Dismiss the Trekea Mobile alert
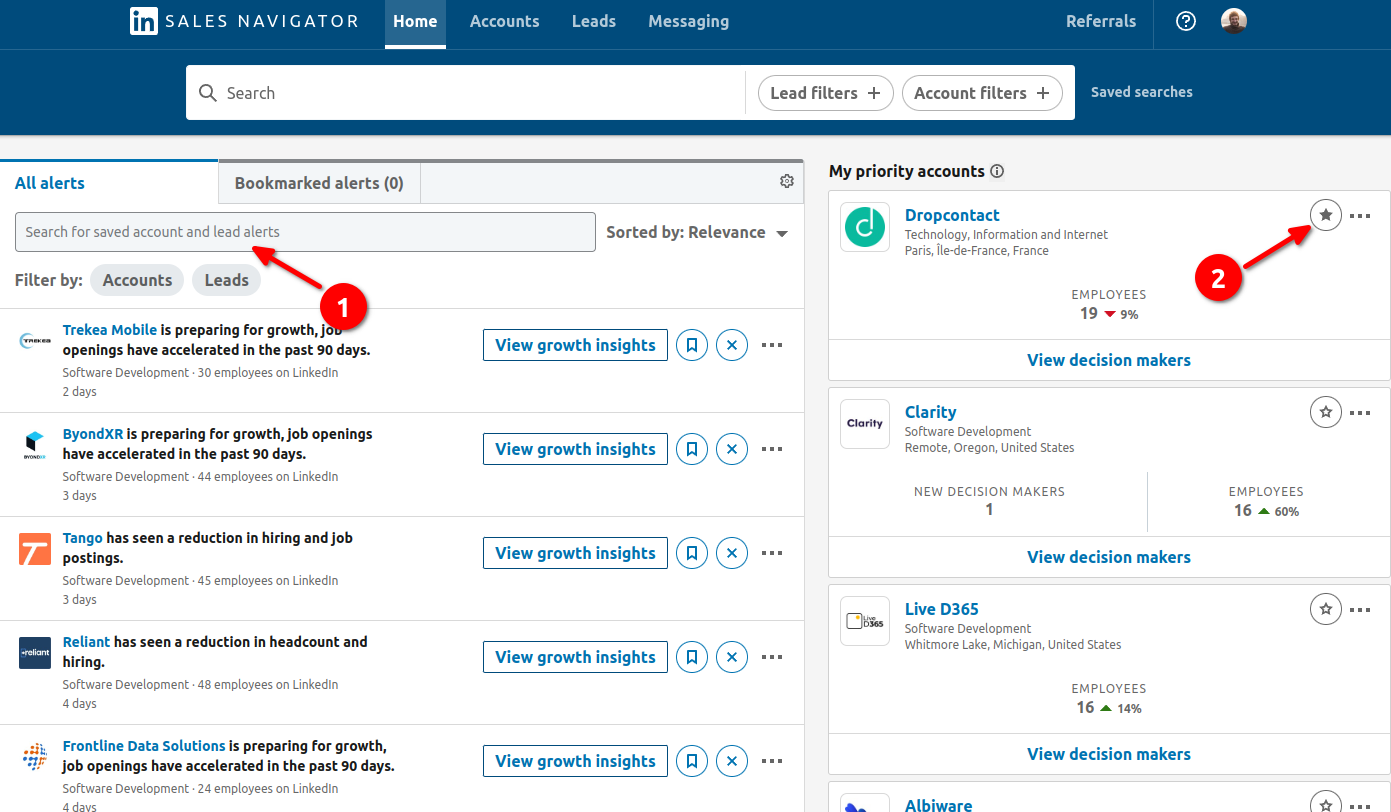Screen dimensions: 1391x812 click(x=732, y=345)
